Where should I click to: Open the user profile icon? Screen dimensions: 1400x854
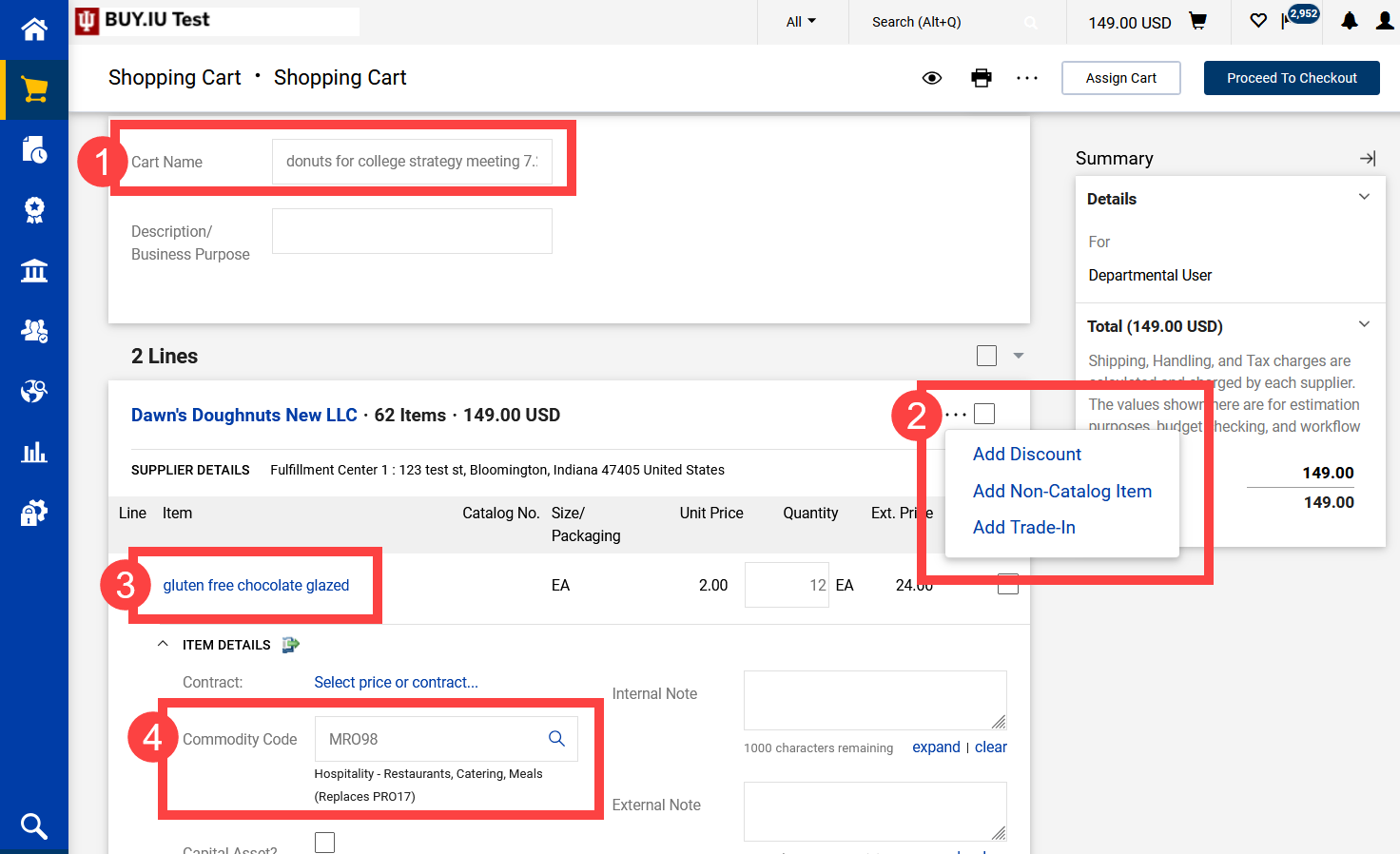point(1385,21)
